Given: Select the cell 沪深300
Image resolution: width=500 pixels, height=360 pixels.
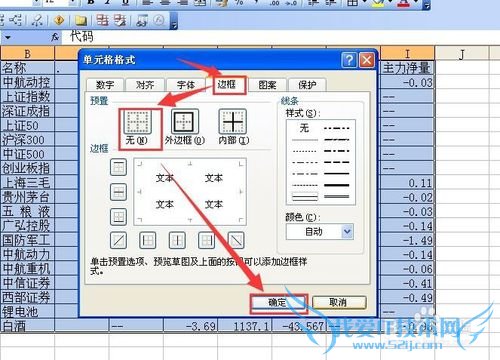Looking at the screenshot, I should point(27,139).
